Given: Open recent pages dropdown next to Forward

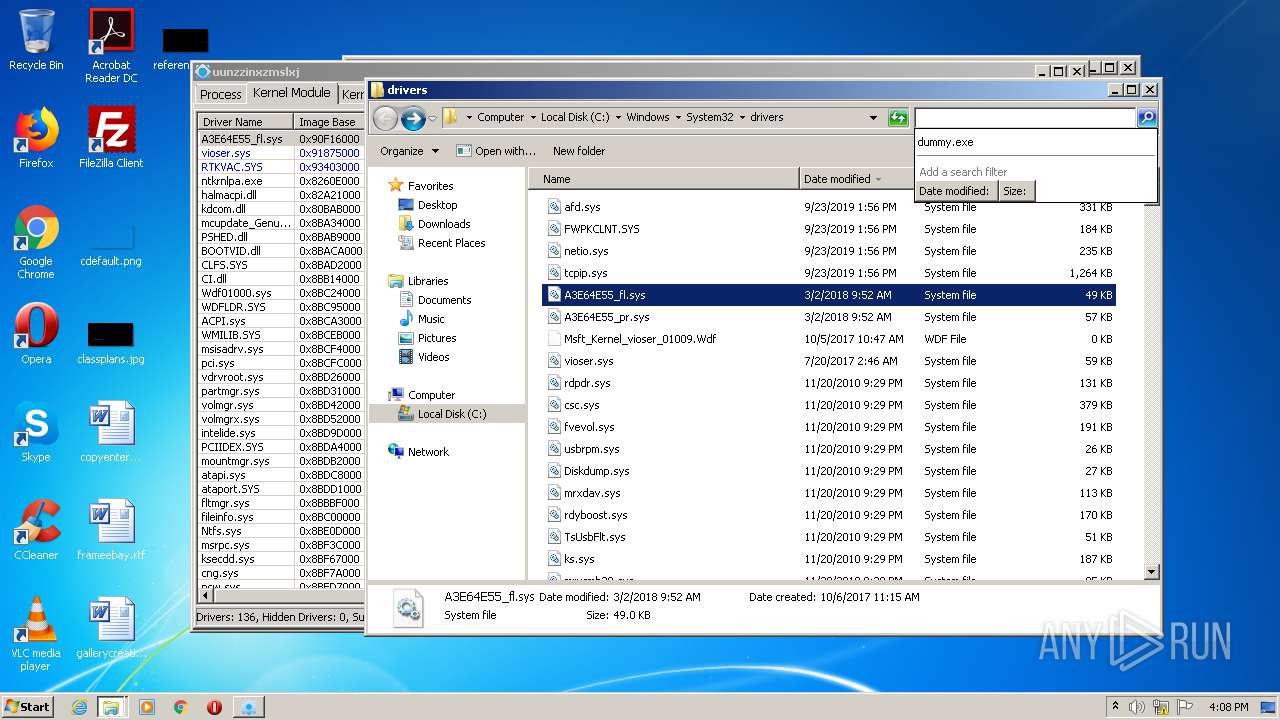Looking at the screenshot, I should click(x=432, y=118).
